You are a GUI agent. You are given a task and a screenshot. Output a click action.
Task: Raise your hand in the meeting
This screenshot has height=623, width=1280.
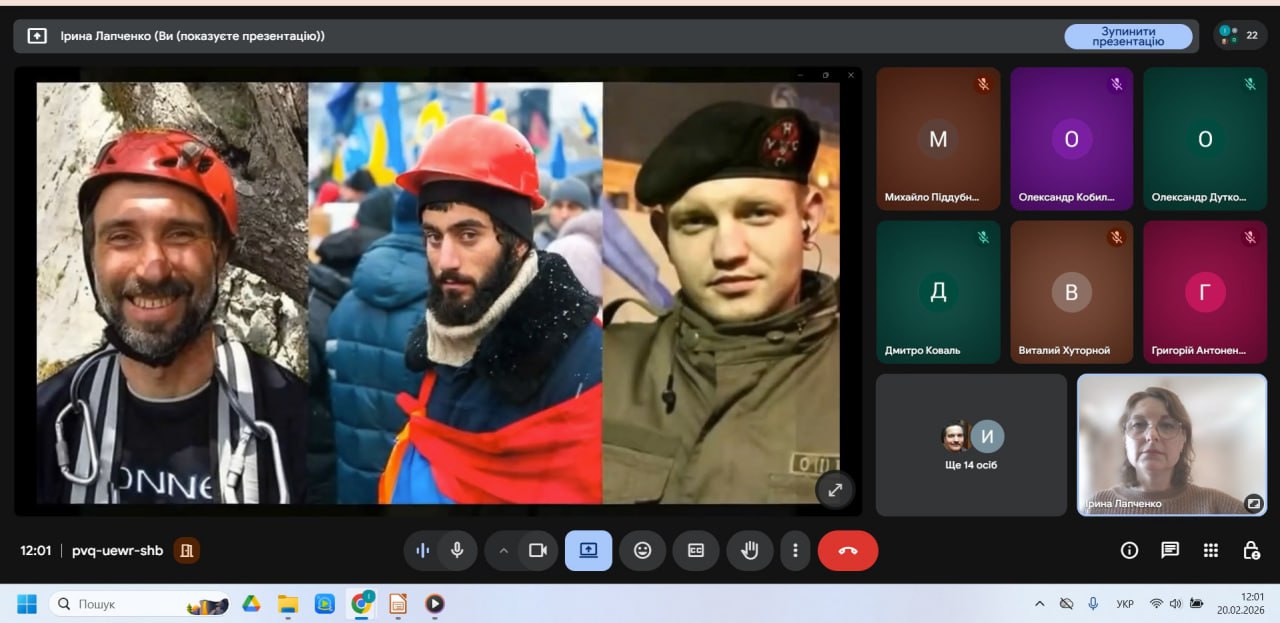coord(749,550)
